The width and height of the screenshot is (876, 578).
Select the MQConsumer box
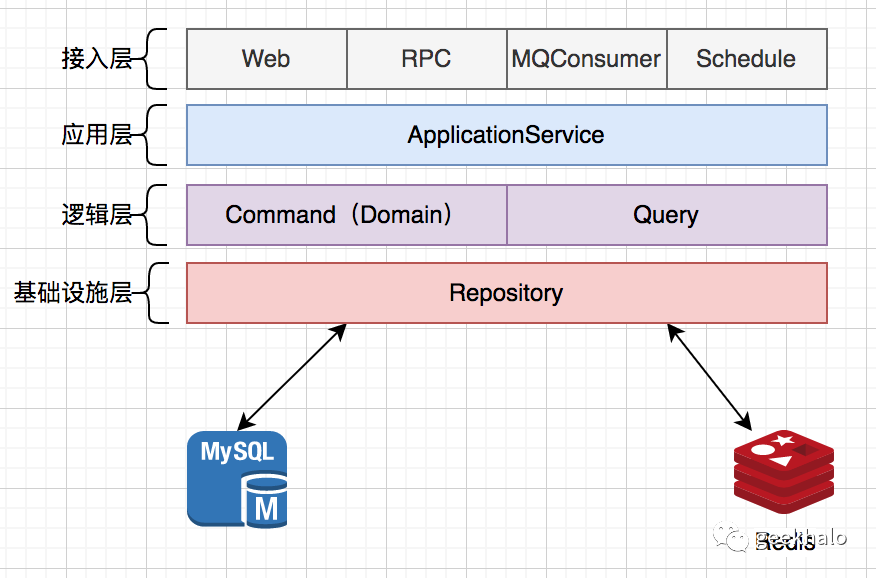587,59
